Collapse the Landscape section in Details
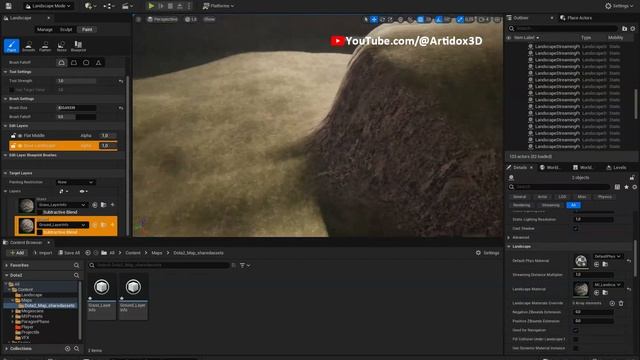The height and width of the screenshot is (360, 640). (x=509, y=247)
